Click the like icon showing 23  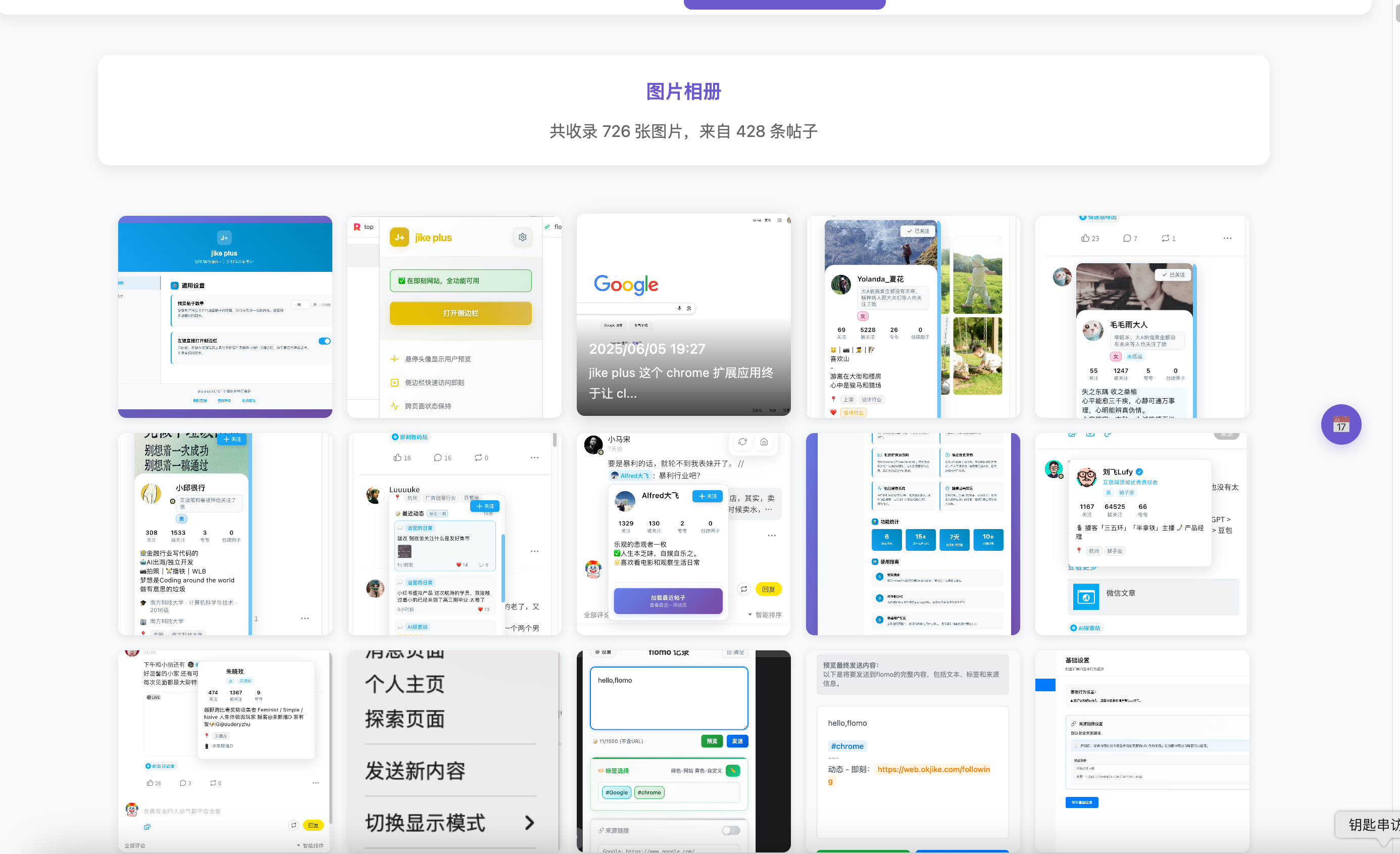point(1085,238)
